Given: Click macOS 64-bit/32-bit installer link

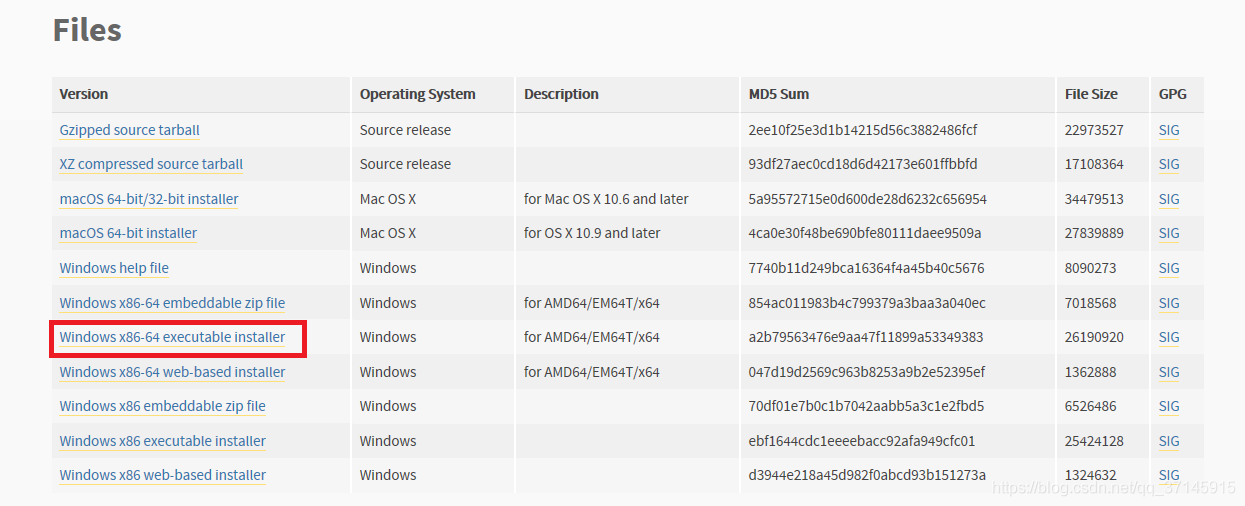Looking at the screenshot, I should tap(149, 199).
